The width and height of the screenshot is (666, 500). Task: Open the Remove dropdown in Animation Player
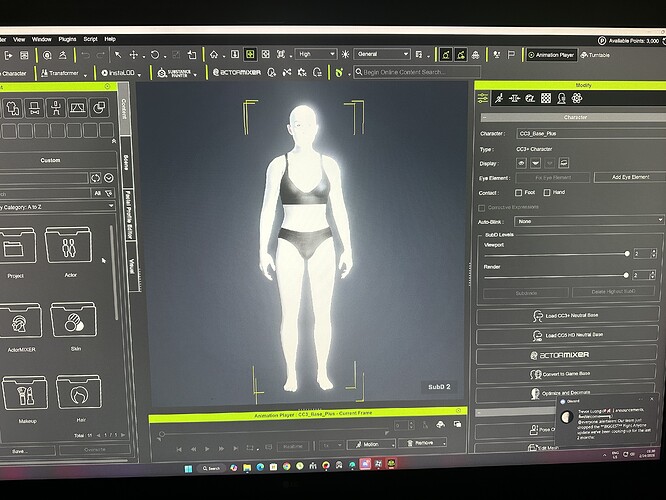(423, 443)
